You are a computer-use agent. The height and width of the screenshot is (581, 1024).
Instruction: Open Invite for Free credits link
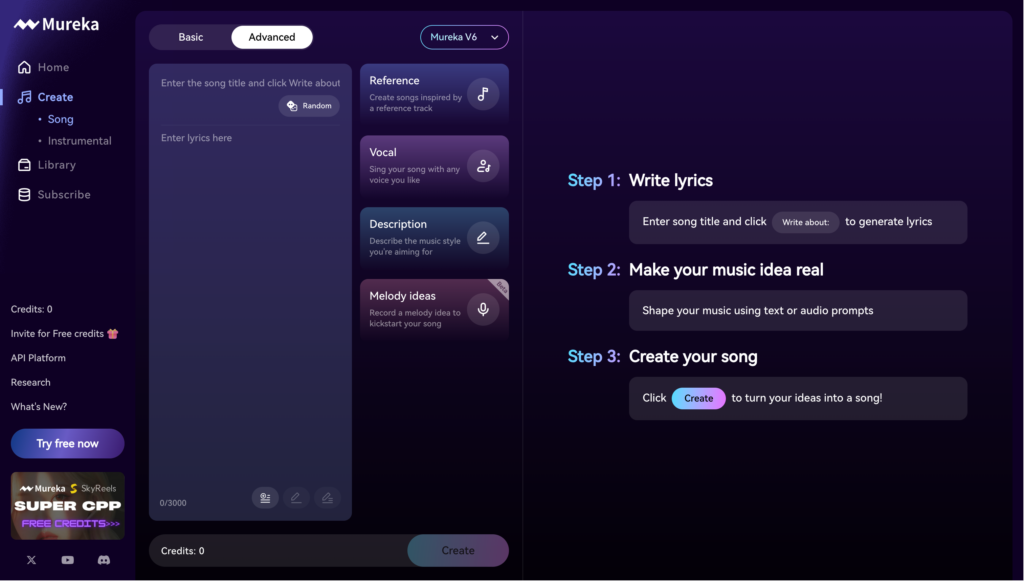click(x=64, y=334)
